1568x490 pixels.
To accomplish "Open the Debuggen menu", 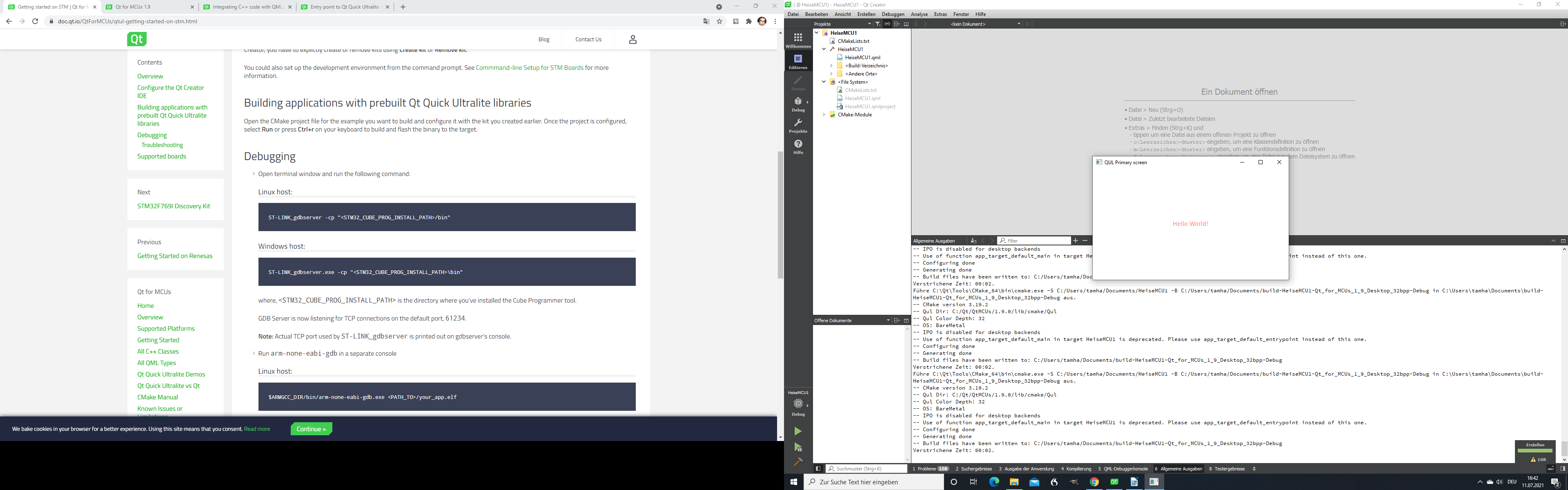I will pyautogui.click(x=893, y=14).
